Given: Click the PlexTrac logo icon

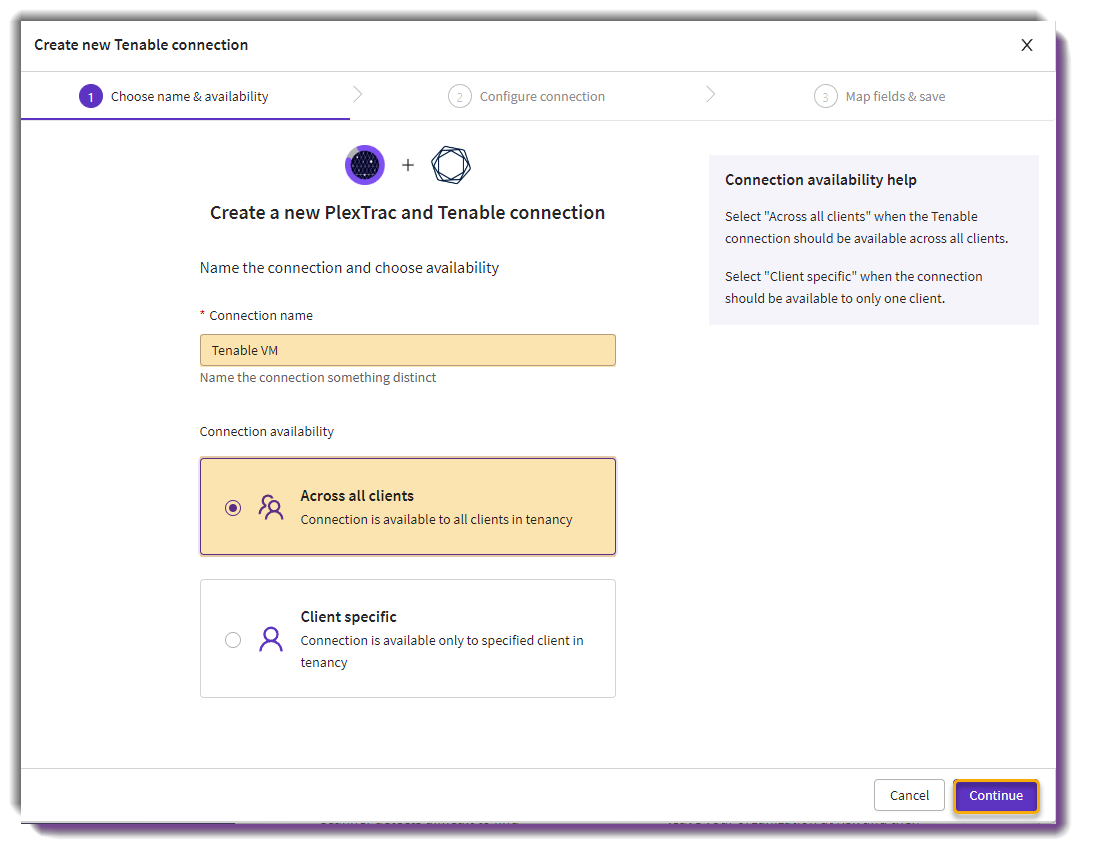Looking at the screenshot, I should [365, 165].
